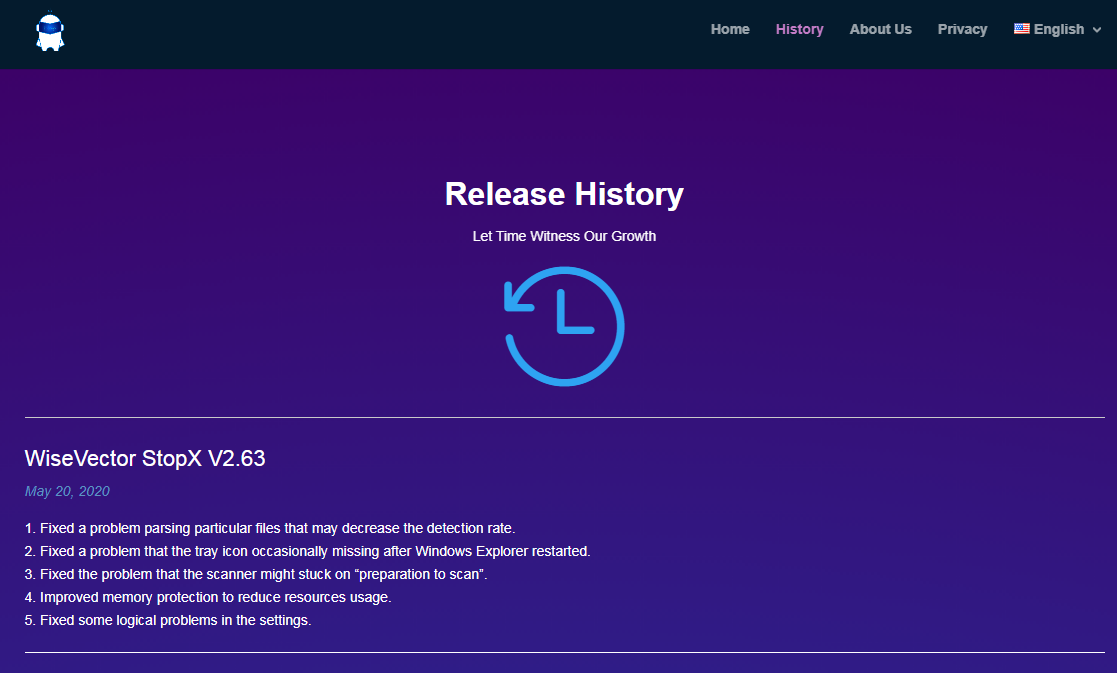Click the Release History heading

[564, 194]
